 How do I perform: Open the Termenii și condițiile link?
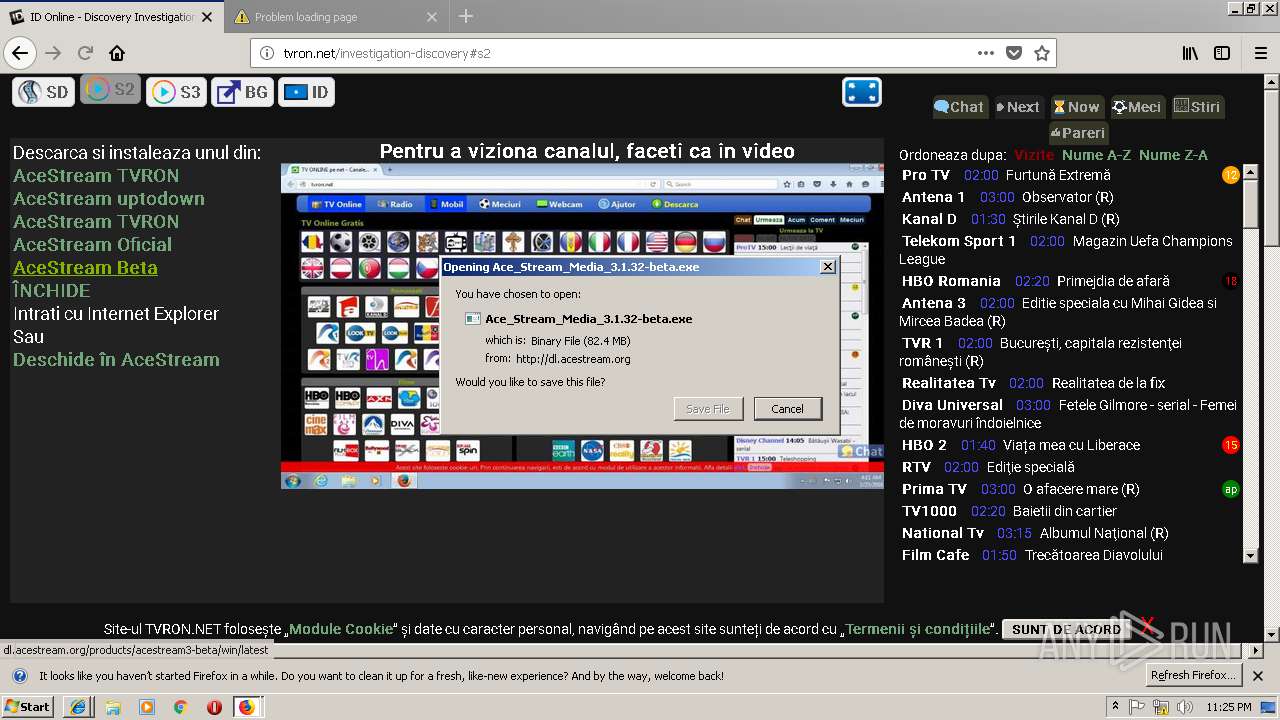click(x=918, y=629)
